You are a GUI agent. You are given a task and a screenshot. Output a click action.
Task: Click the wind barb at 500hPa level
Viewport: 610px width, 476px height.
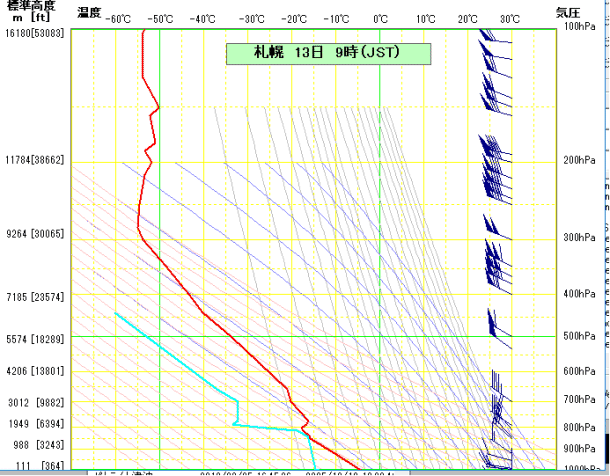point(493,325)
